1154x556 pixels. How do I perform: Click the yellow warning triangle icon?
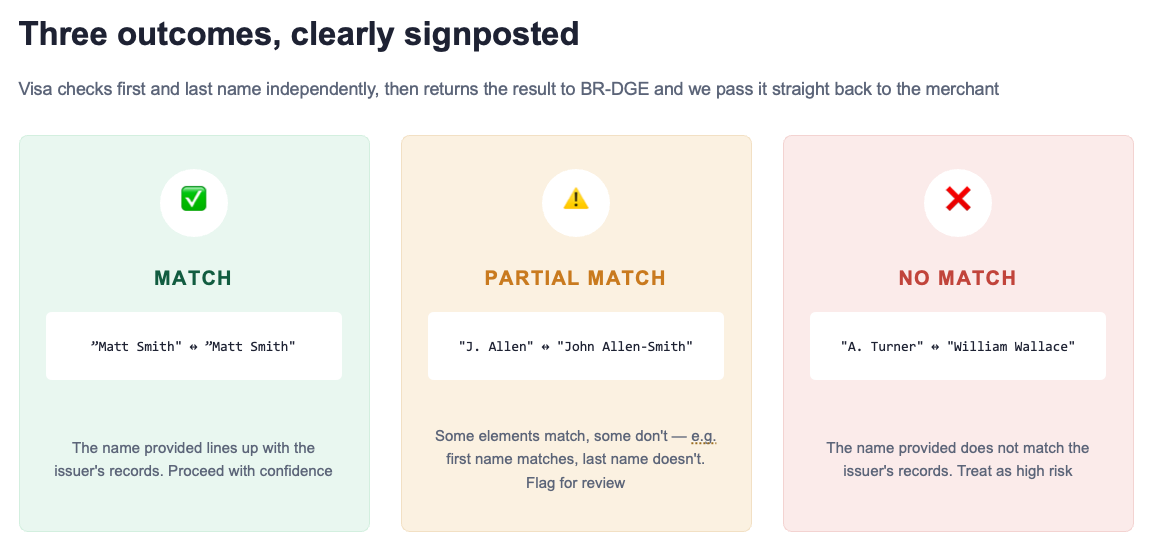576,199
